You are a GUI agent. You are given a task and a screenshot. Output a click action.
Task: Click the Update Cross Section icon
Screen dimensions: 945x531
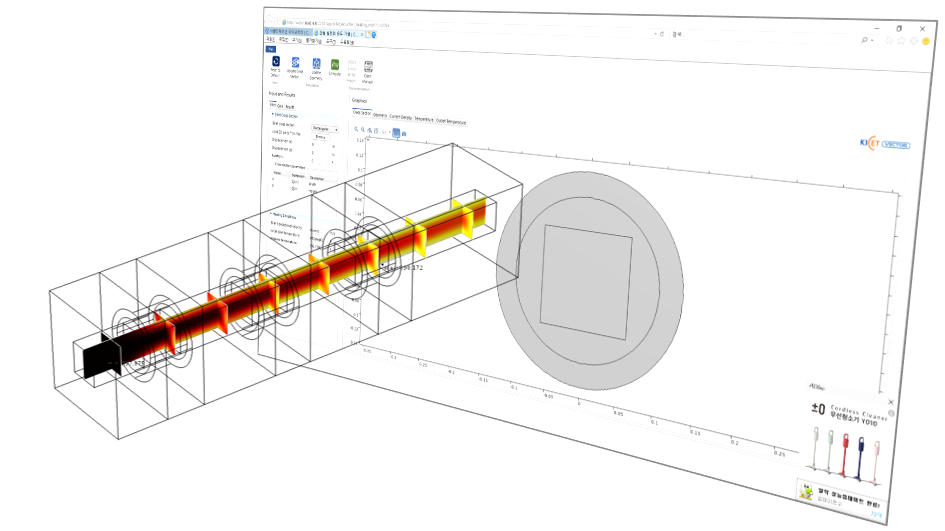(x=295, y=63)
